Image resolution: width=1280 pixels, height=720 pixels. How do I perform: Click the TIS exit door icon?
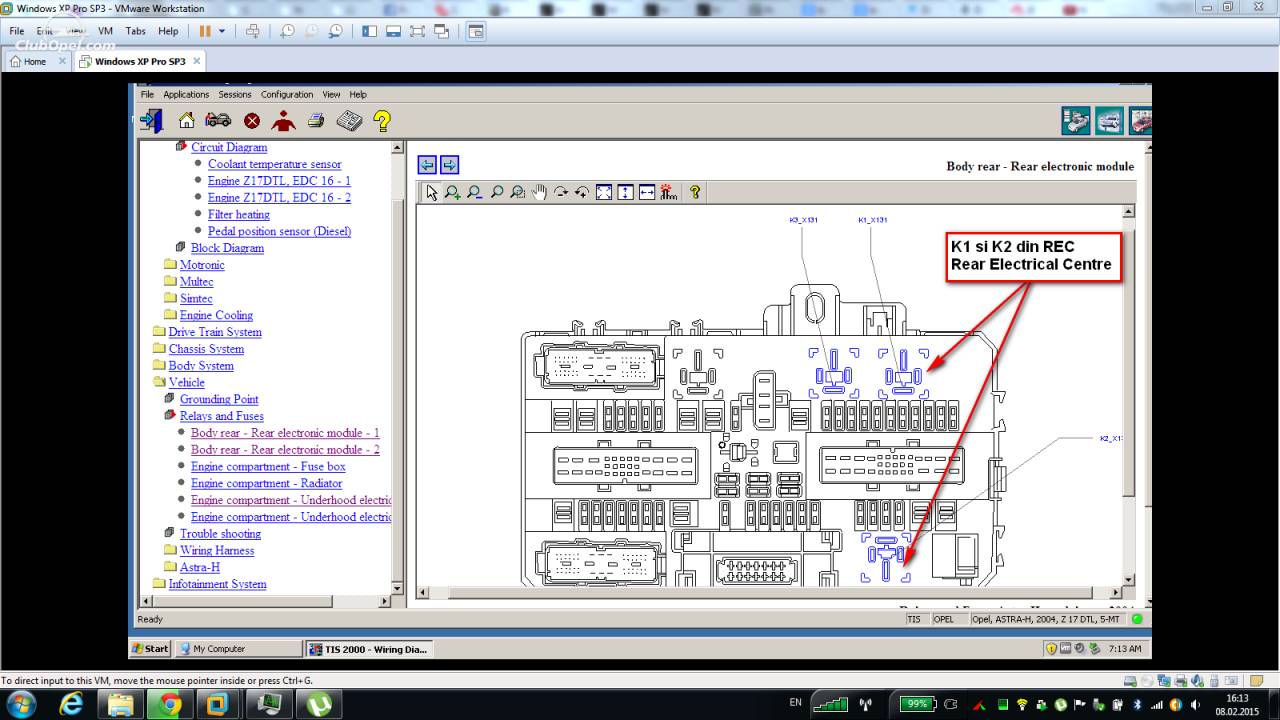coord(151,121)
